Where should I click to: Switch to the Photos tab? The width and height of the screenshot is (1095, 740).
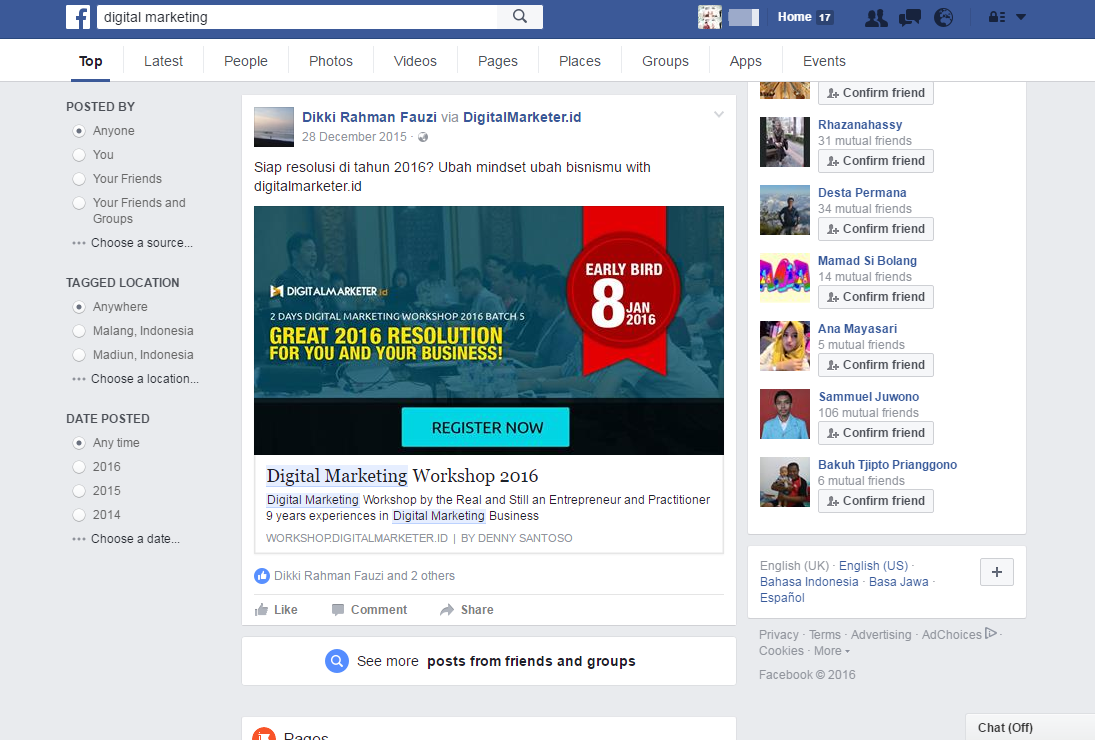tap(331, 61)
